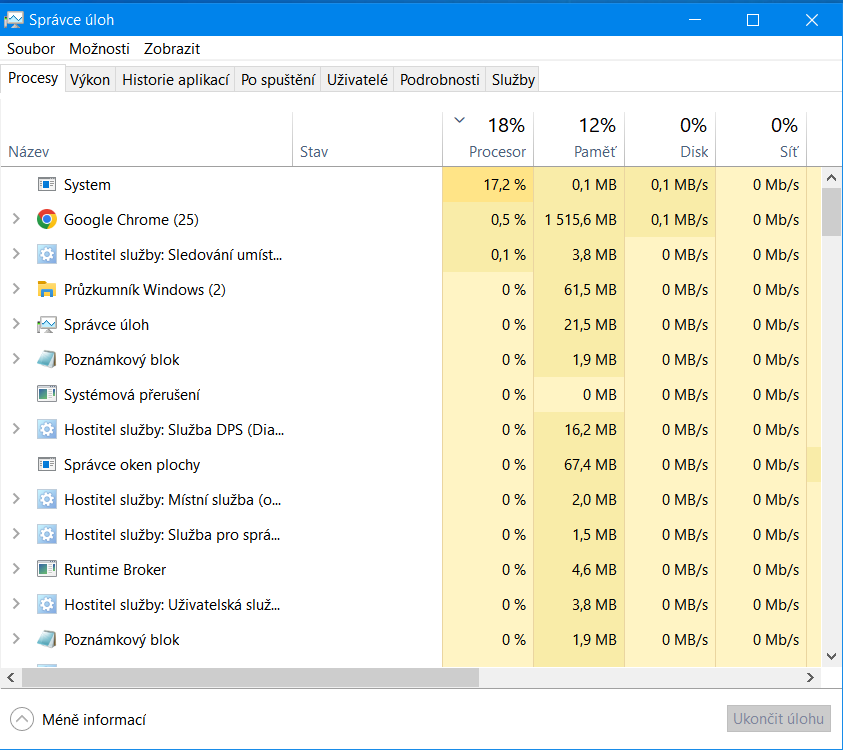
Task: Collapse view with Méně informací arrow
Action: [x=21, y=719]
